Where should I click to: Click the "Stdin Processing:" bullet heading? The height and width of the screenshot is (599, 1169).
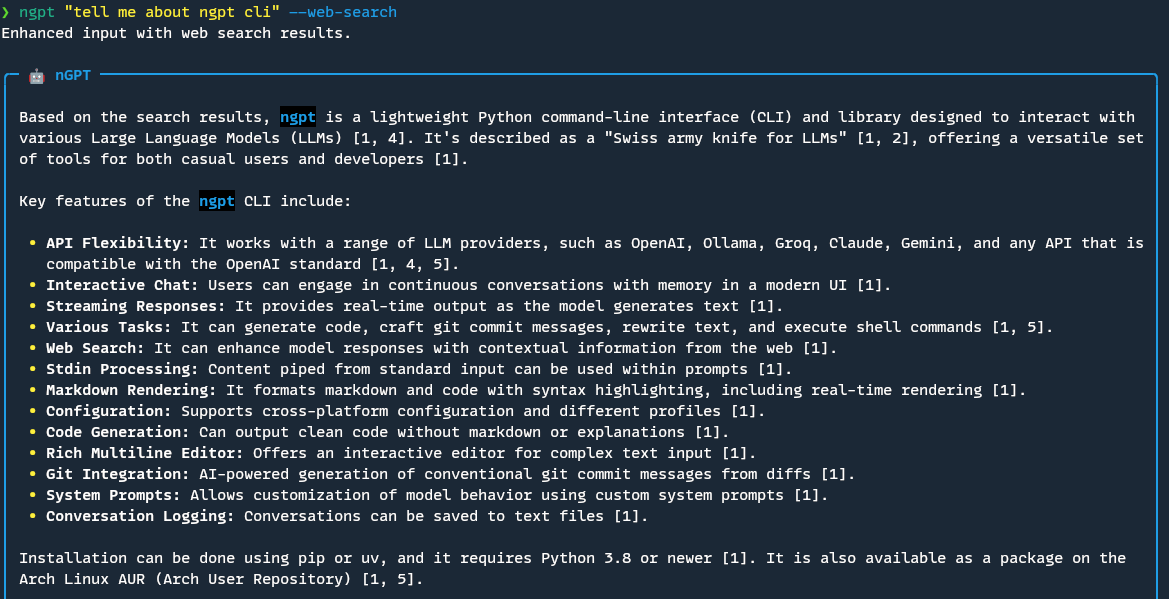pyautogui.click(x=123, y=369)
